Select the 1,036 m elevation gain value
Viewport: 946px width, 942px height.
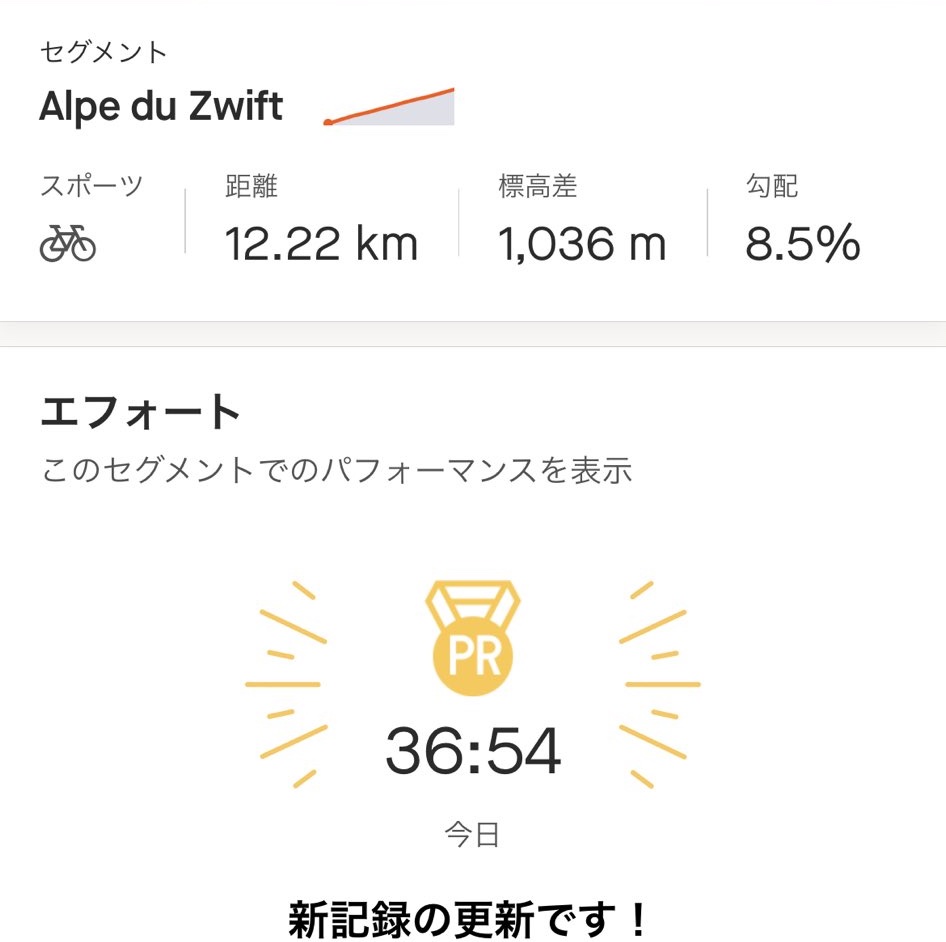[582, 243]
